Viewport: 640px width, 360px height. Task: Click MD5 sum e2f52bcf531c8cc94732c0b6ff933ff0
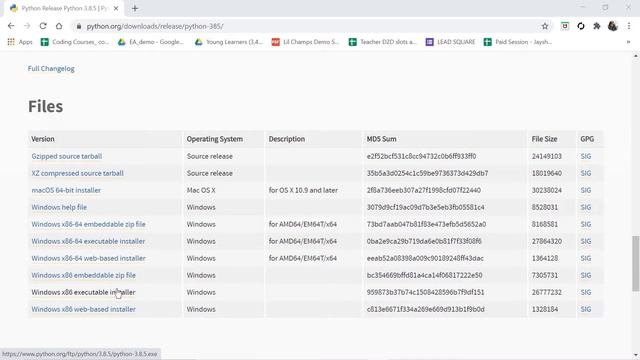click(421, 156)
